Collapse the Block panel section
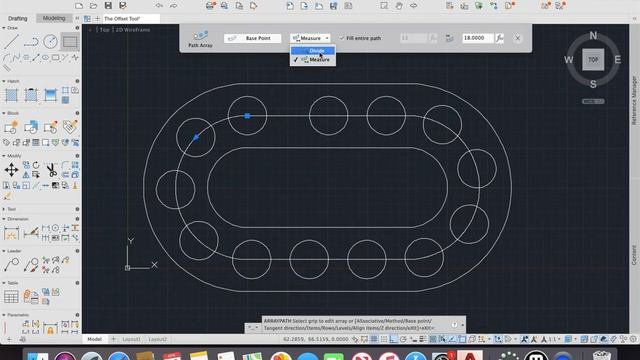The width and height of the screenshot is (640, 360). [4, 113]
